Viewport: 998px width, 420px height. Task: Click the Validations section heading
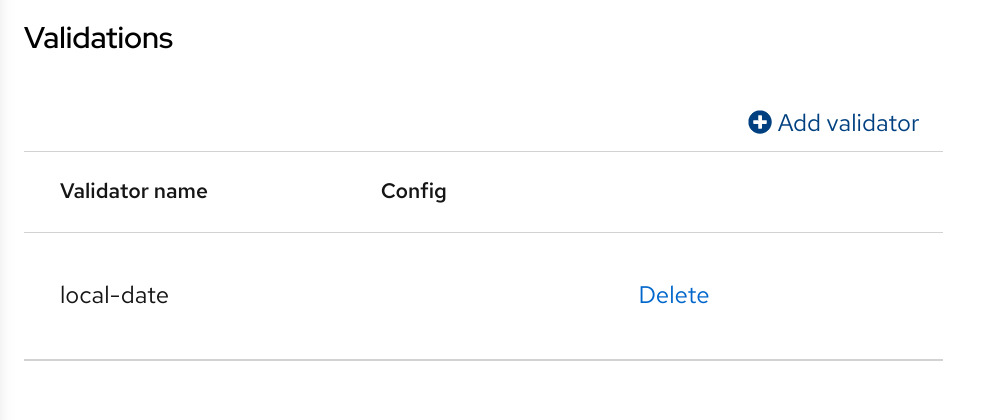(x=98, y=38)
